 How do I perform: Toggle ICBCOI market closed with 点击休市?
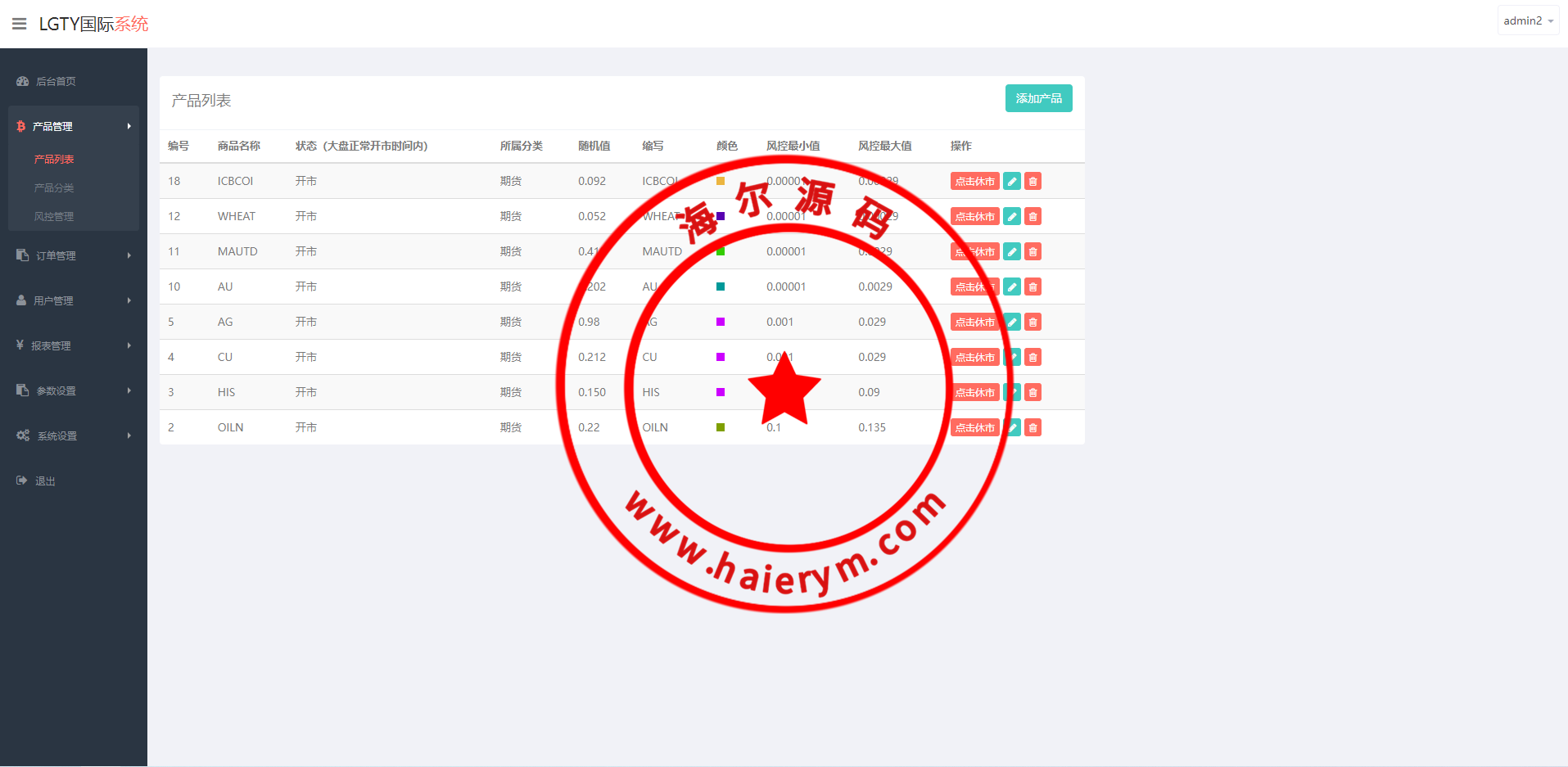click(x=974, y=182)
